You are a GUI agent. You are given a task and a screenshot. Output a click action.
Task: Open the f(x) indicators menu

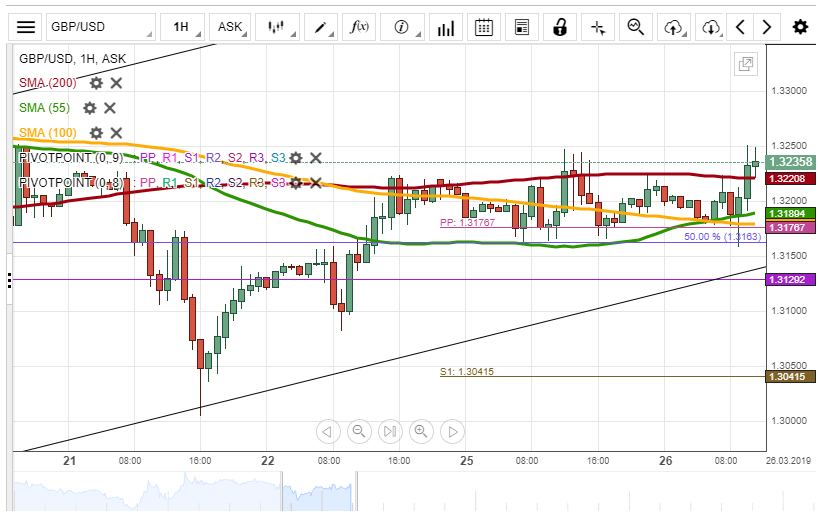(359, 27)
